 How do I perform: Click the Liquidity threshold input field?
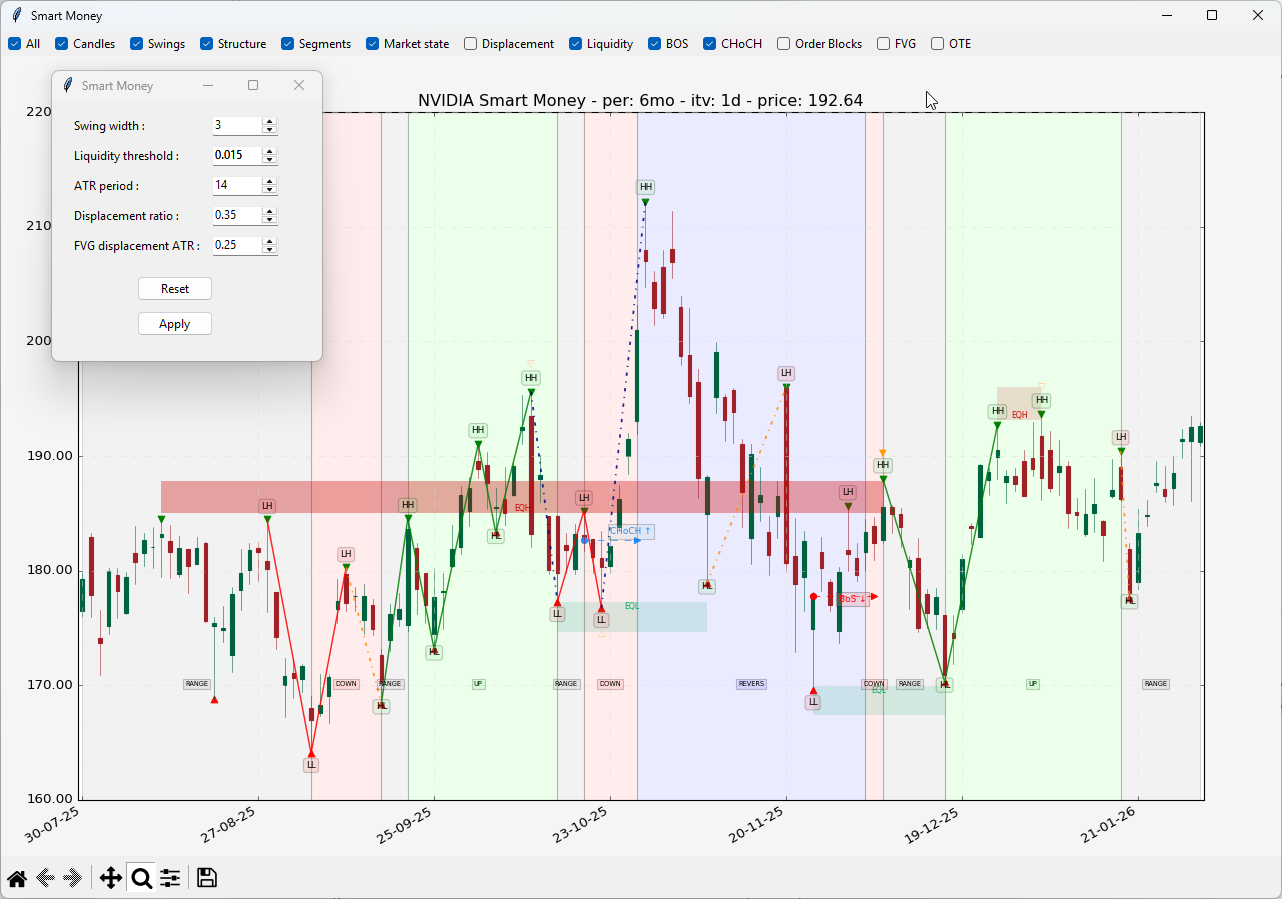pos(237,156)
